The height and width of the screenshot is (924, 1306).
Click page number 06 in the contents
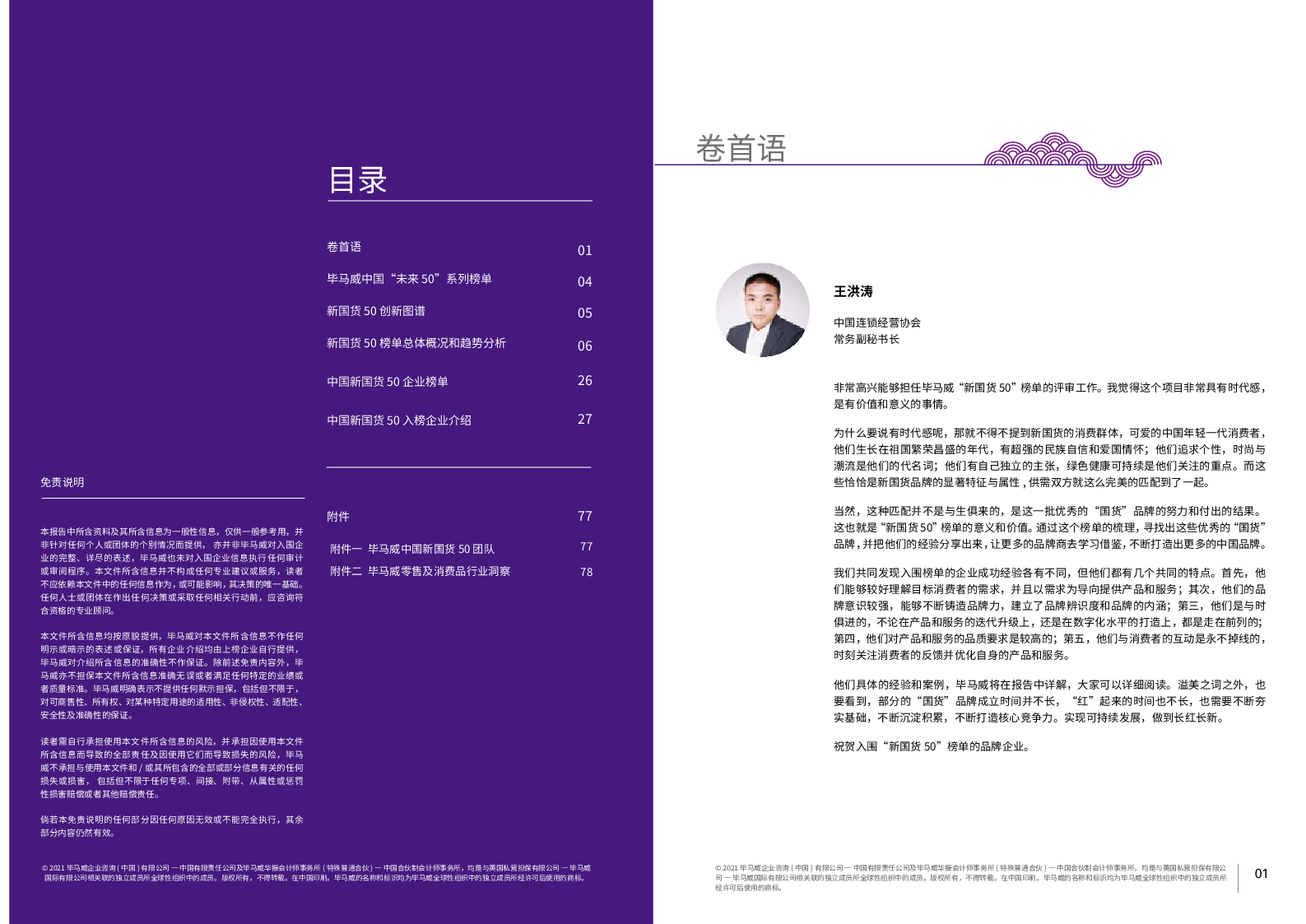(584, 346)
